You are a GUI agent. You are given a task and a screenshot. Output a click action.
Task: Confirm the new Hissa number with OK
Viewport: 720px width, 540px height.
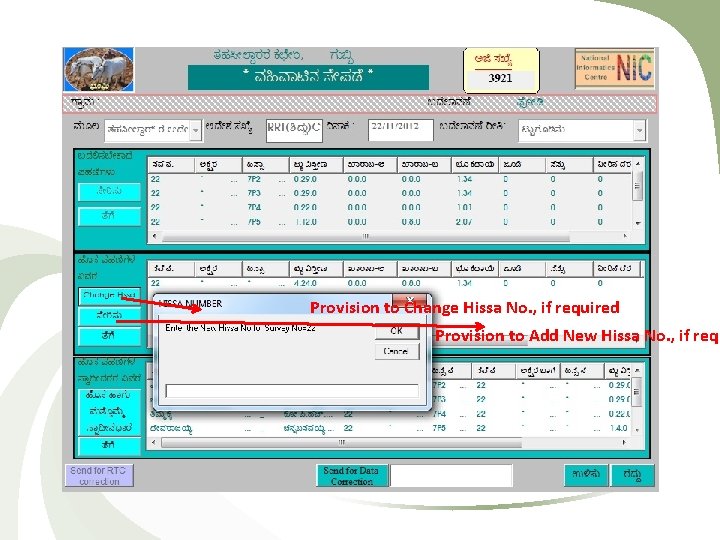(397, 331)
